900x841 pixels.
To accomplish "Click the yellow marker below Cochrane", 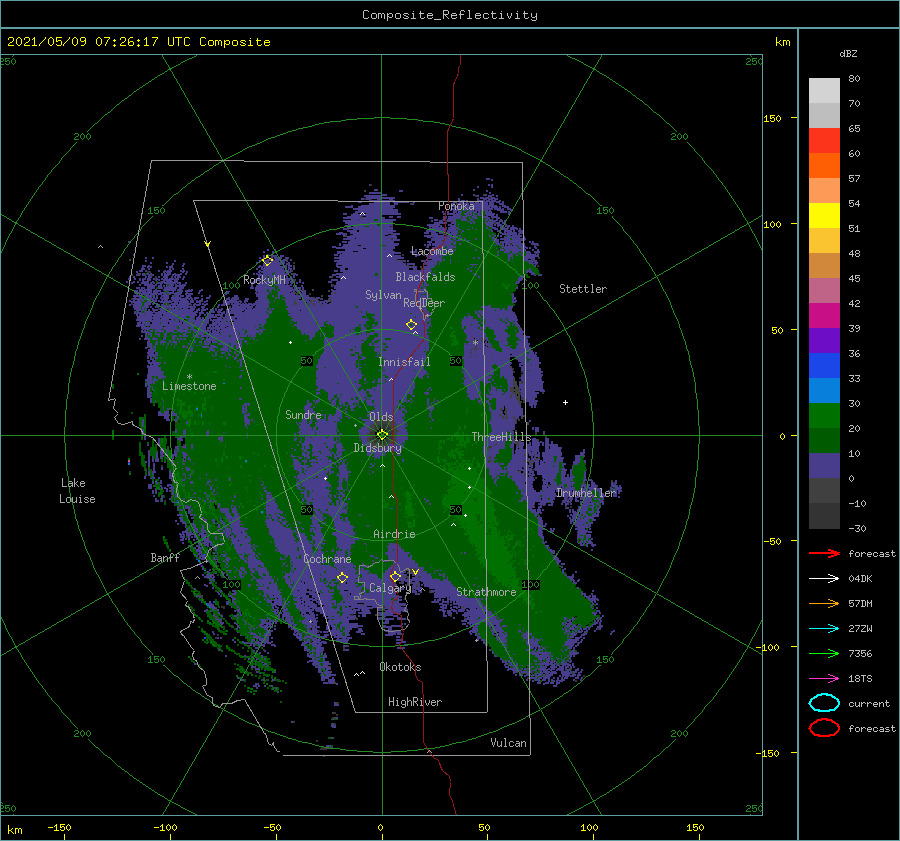I will pos(342,577).
